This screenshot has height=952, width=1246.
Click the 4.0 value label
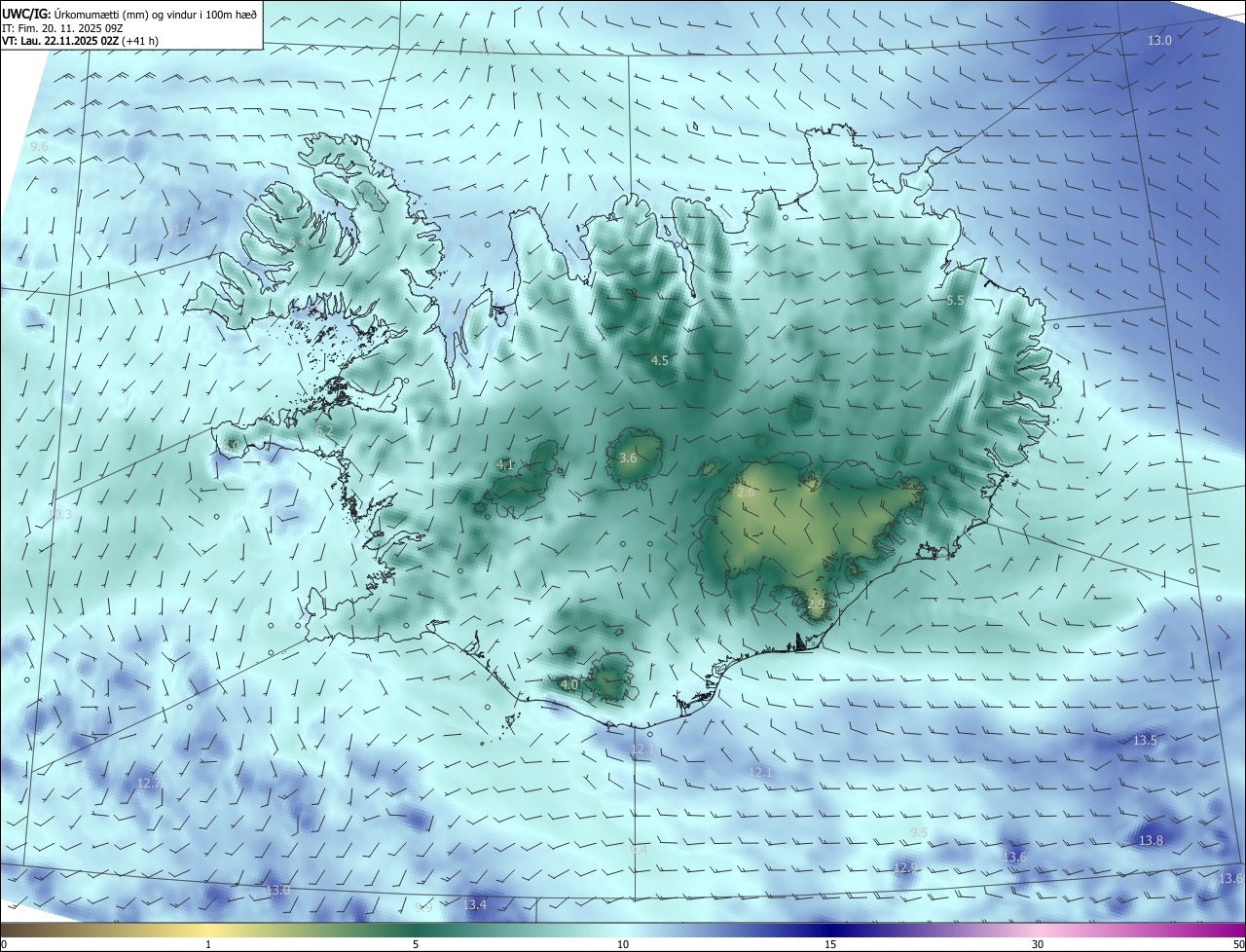click(x=570, y=684)
